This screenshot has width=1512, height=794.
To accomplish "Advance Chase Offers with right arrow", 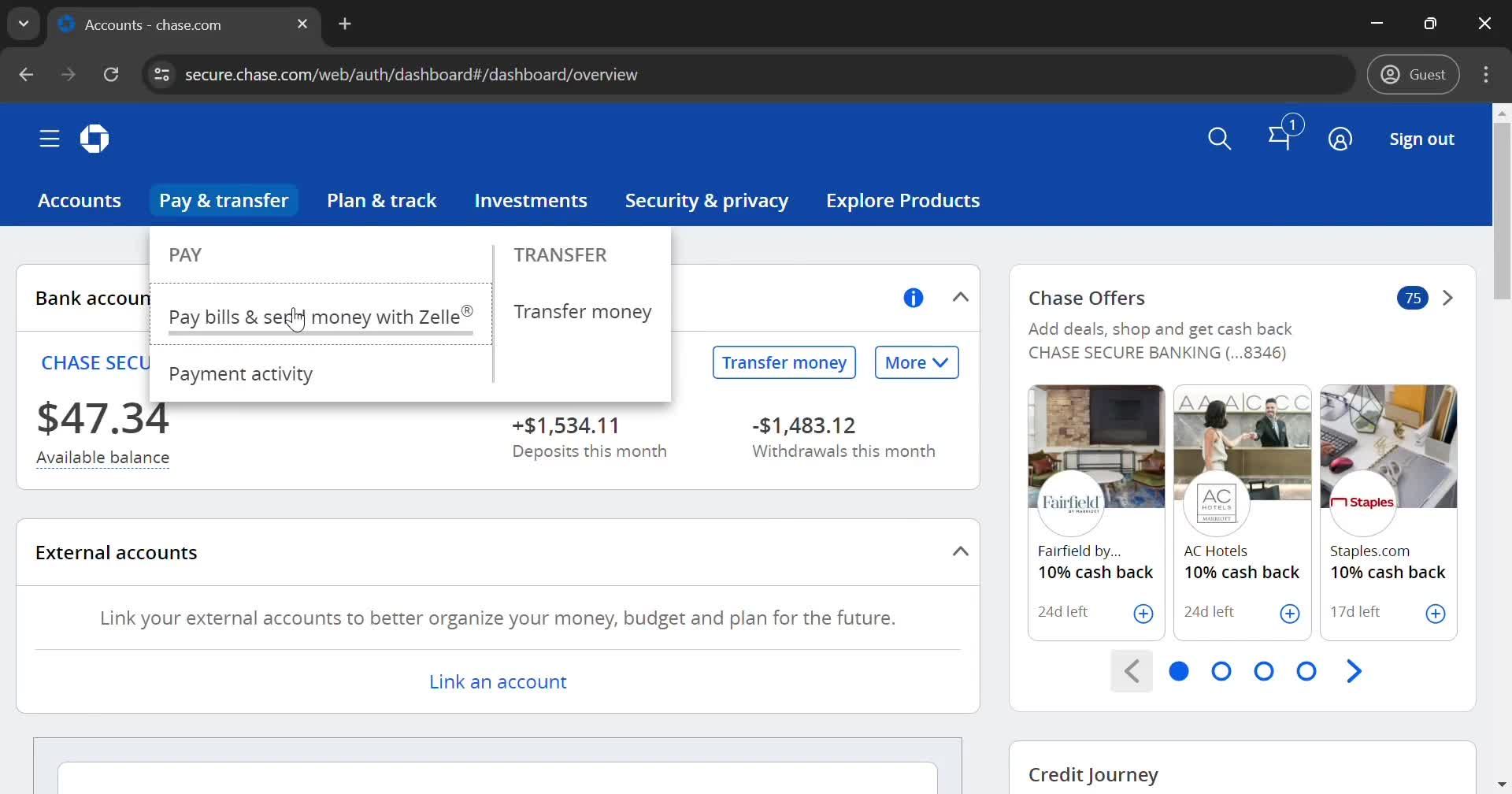I will click(x=1354, y=670).
